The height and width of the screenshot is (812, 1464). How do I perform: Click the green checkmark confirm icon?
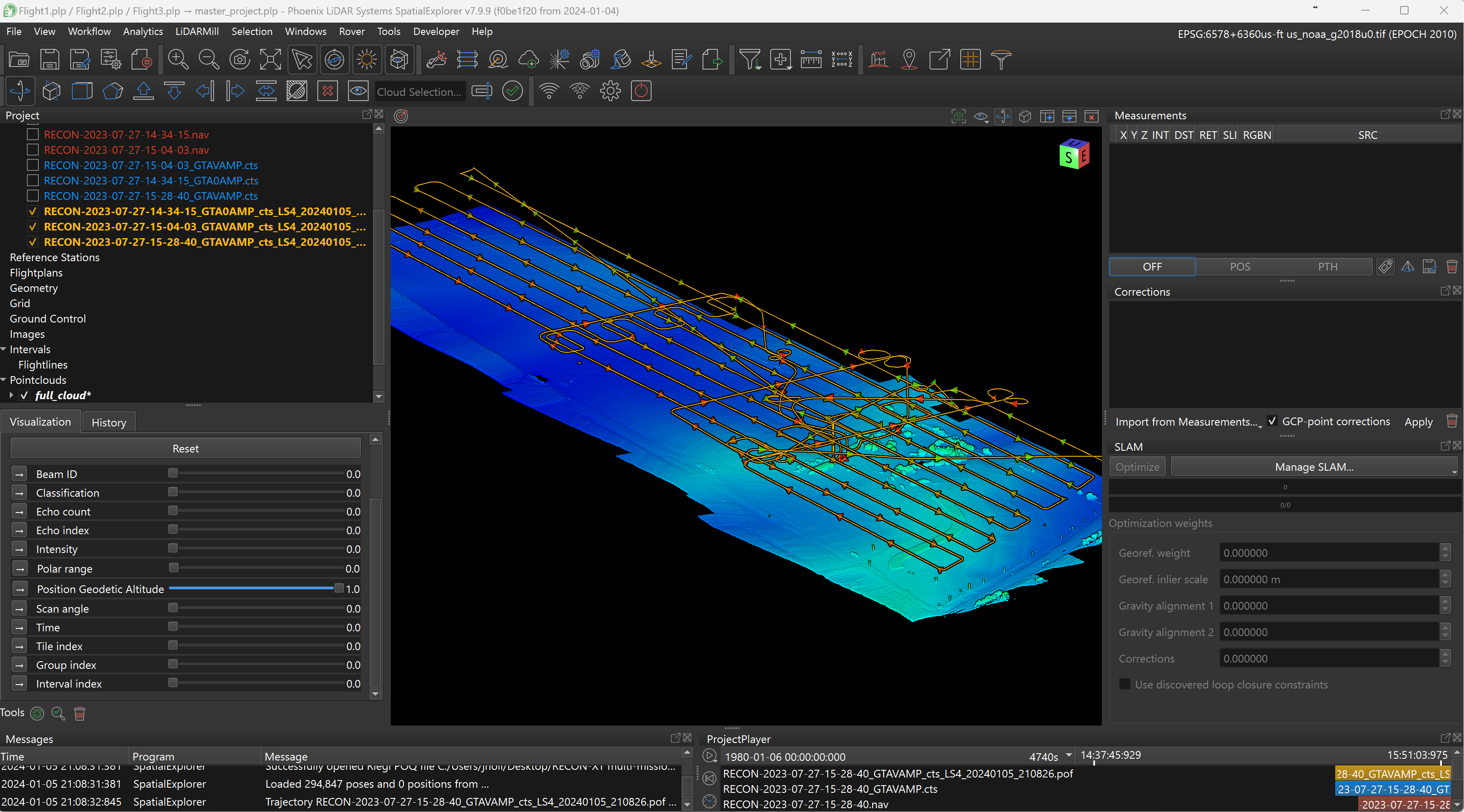pyautogui.click(x=512, y=92)
